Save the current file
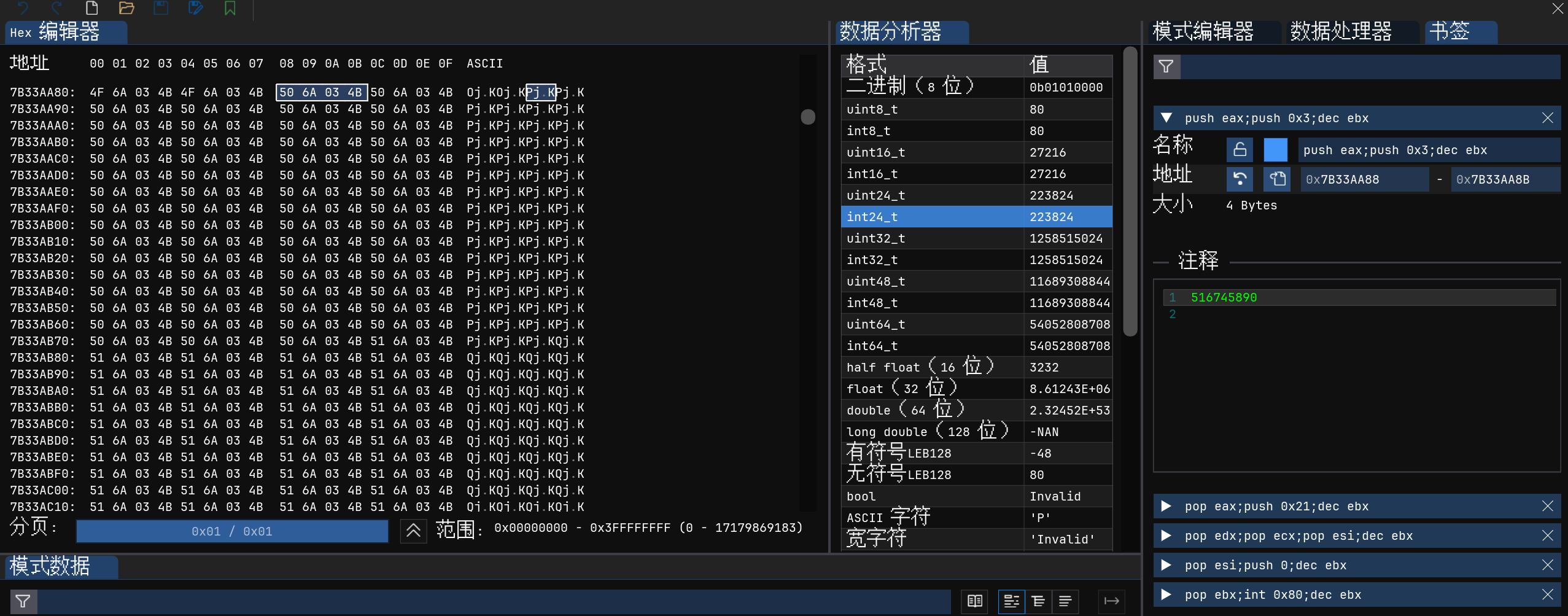This screenshot has width=1568, height=616. (161, 9)
